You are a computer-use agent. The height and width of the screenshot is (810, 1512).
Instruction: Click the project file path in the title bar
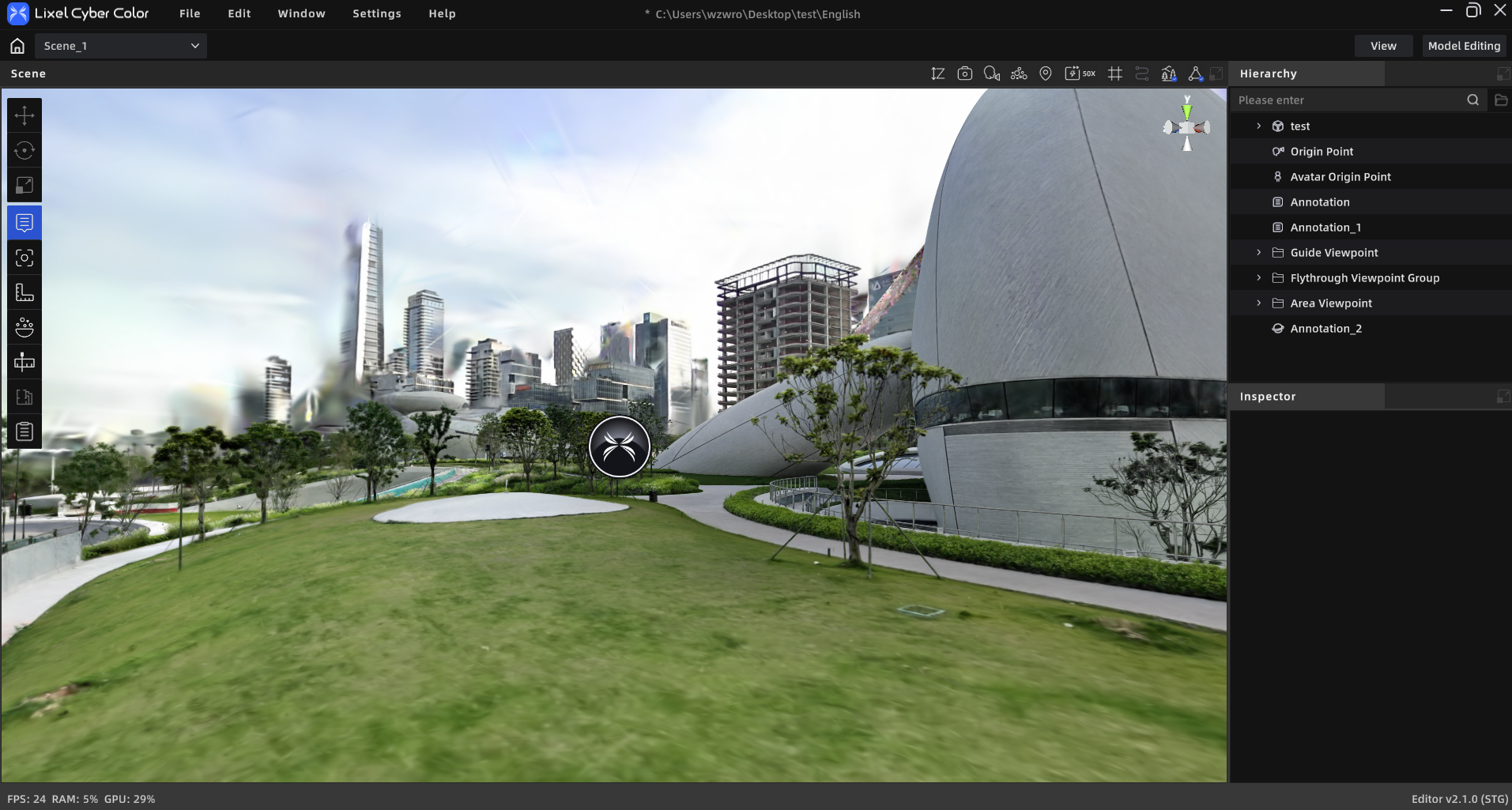(x=758, y=14)
